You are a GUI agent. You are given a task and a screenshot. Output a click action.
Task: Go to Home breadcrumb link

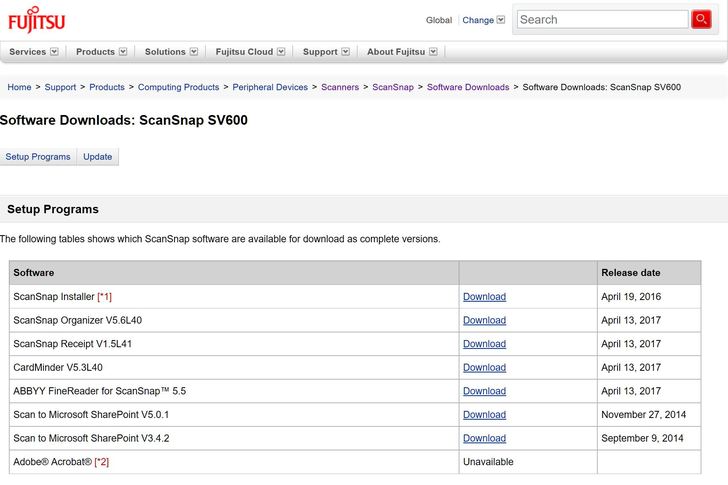pyautogui.click(x=19, y=87)
